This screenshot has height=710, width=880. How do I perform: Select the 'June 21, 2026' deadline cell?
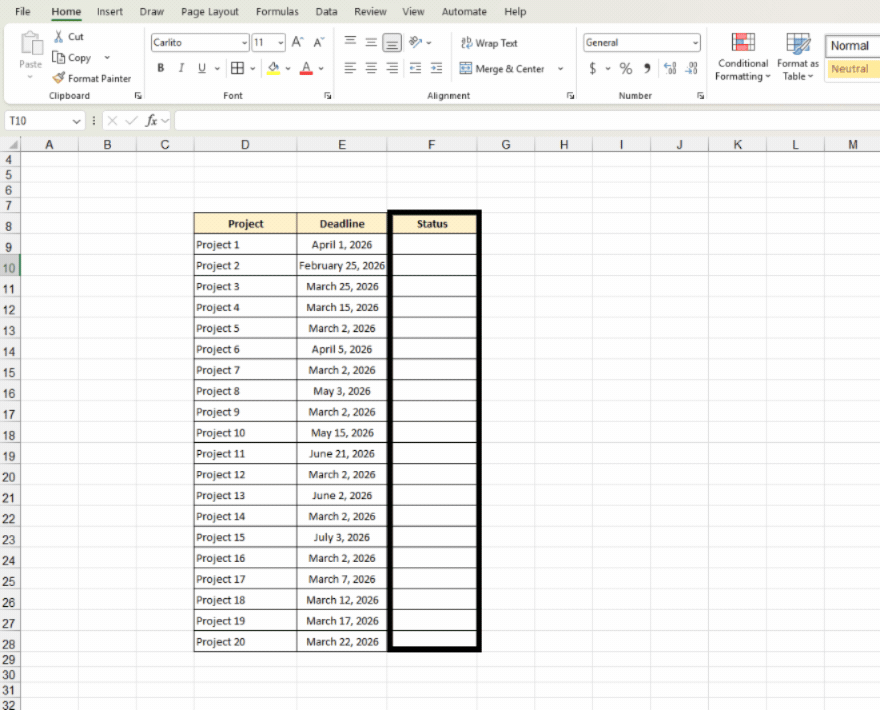tap(342, 454)
